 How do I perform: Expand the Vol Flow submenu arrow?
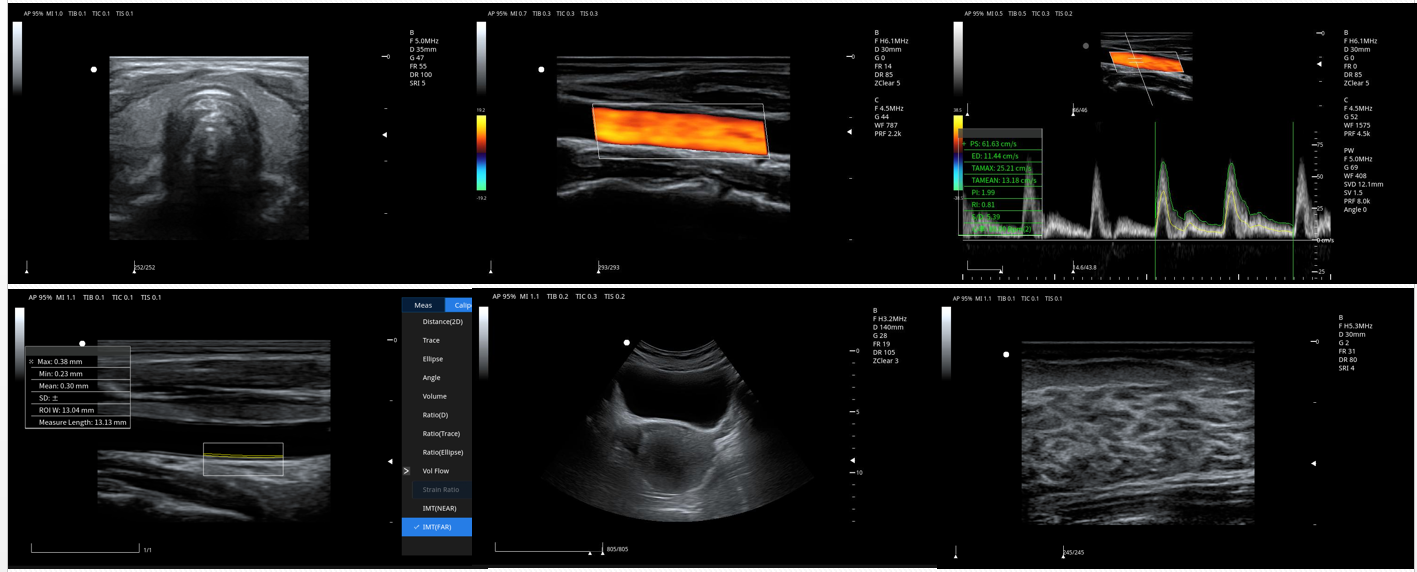407,470
